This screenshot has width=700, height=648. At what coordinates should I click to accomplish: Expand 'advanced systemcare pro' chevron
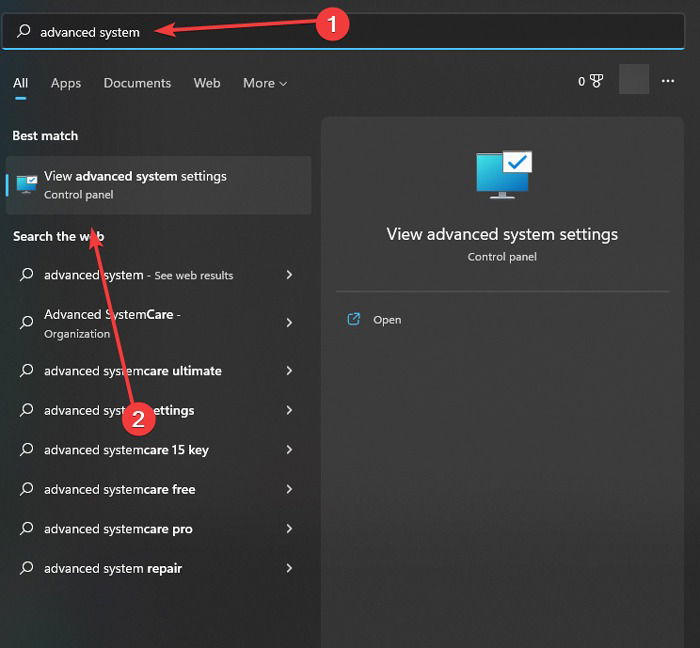click(289, 528)
